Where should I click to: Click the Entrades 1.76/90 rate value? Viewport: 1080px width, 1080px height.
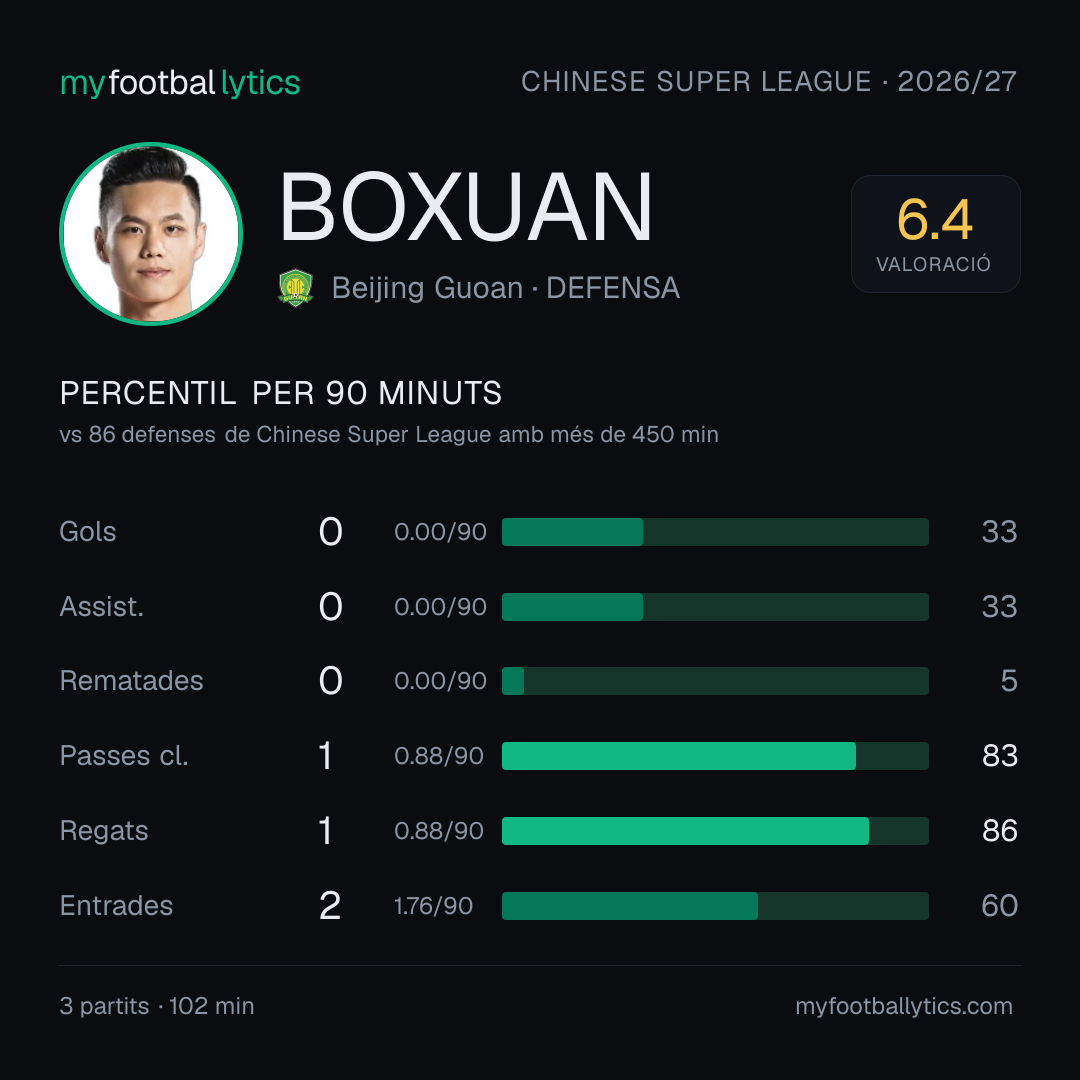[433, 906]
